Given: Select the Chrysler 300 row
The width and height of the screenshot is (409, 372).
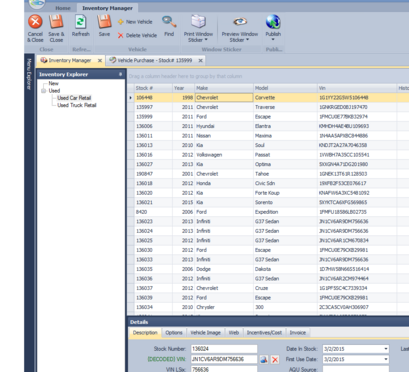Looking at the screenshot, I should (x=268, y=307).
